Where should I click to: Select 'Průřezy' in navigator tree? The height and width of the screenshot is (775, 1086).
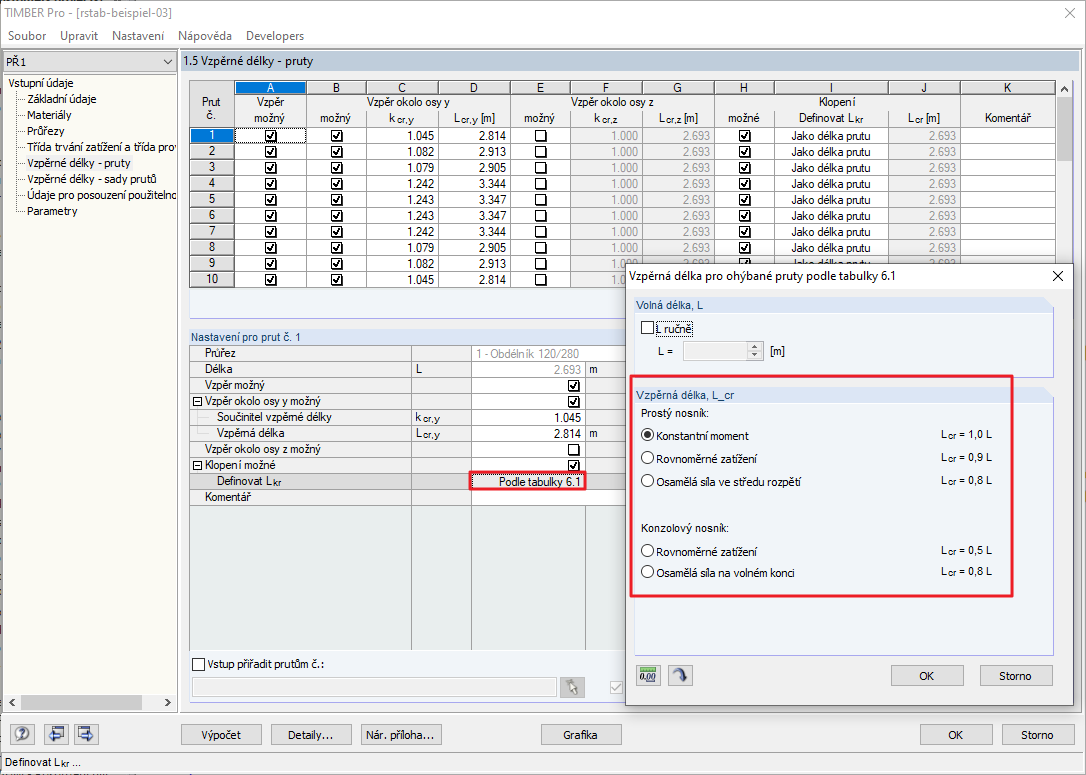click(x=46, y=131)
